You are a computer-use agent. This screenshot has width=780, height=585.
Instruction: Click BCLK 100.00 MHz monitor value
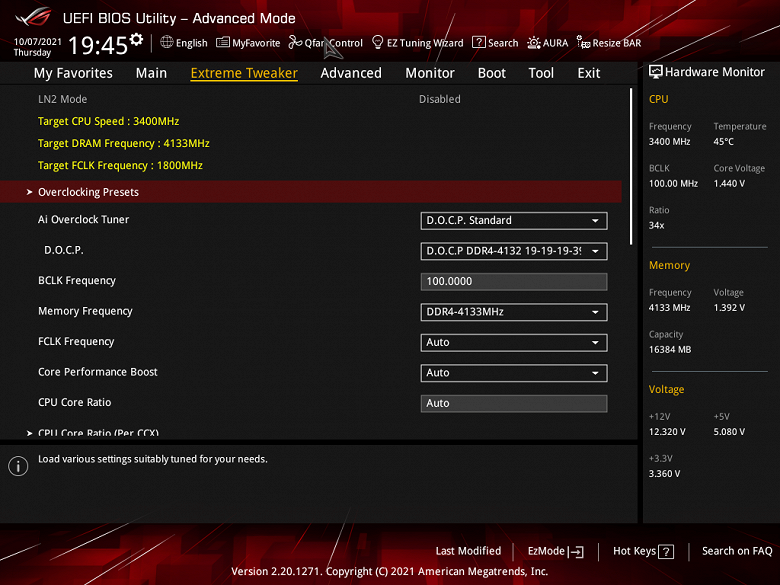click(x=674, y=184)
